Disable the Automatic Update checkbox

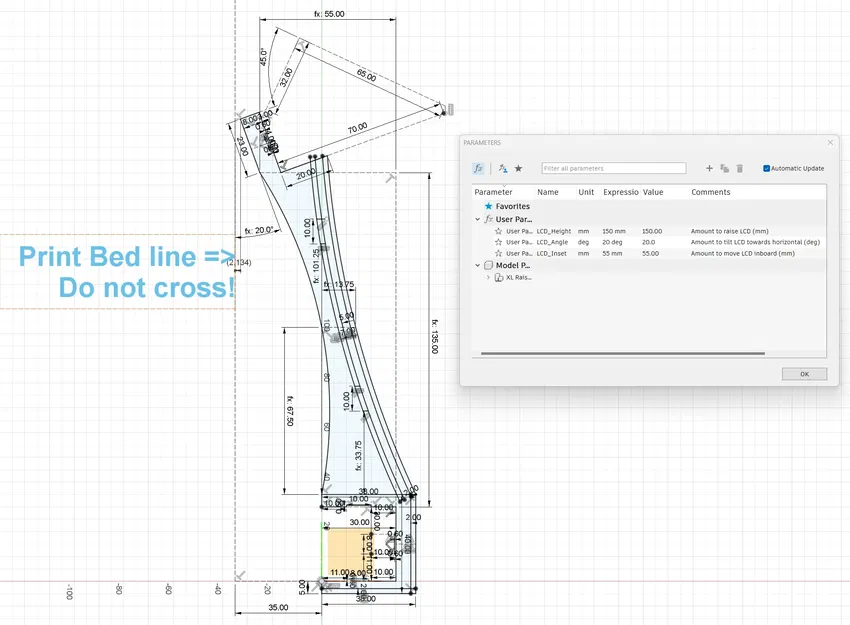(x=766, y=168)
